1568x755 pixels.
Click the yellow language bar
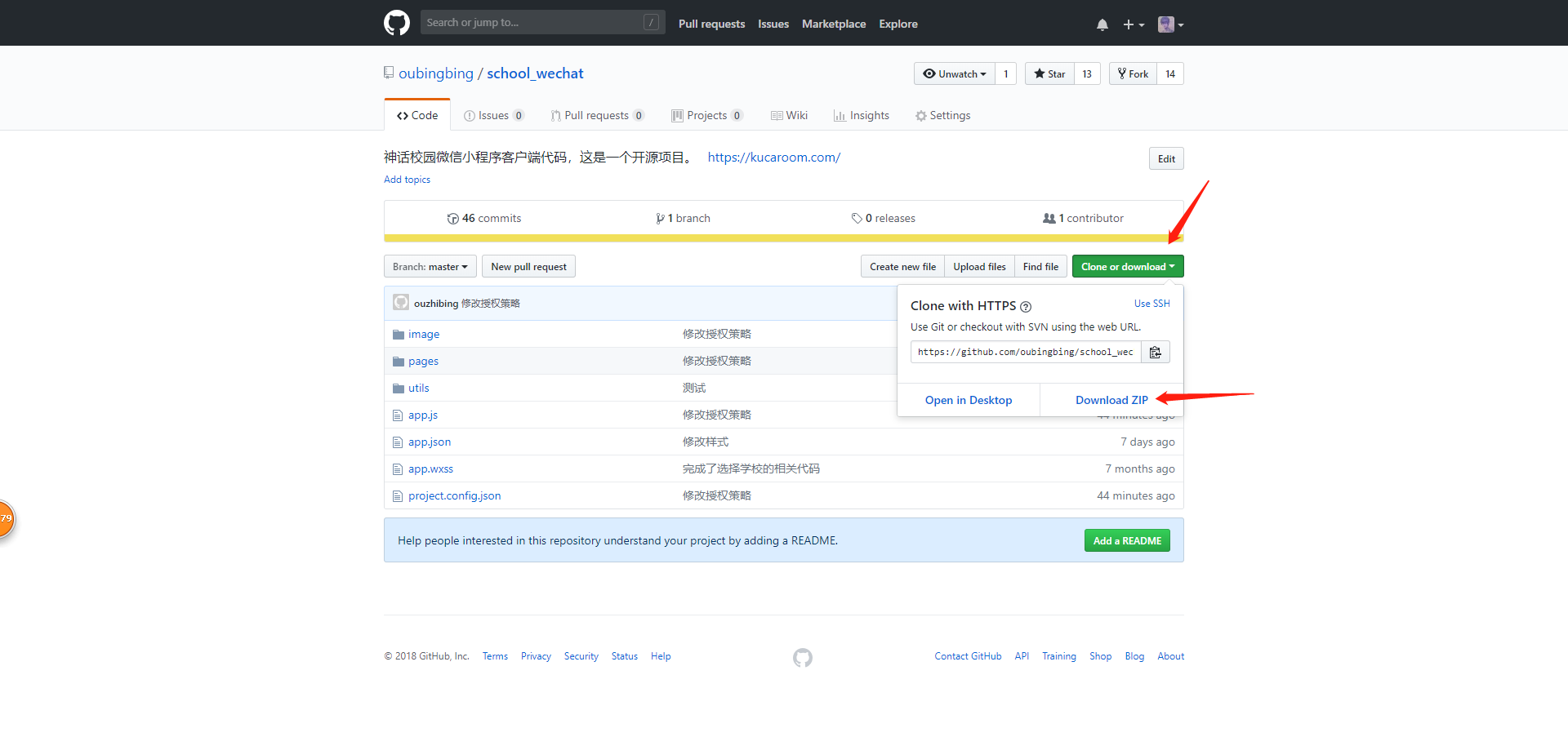tap(784, 238)
